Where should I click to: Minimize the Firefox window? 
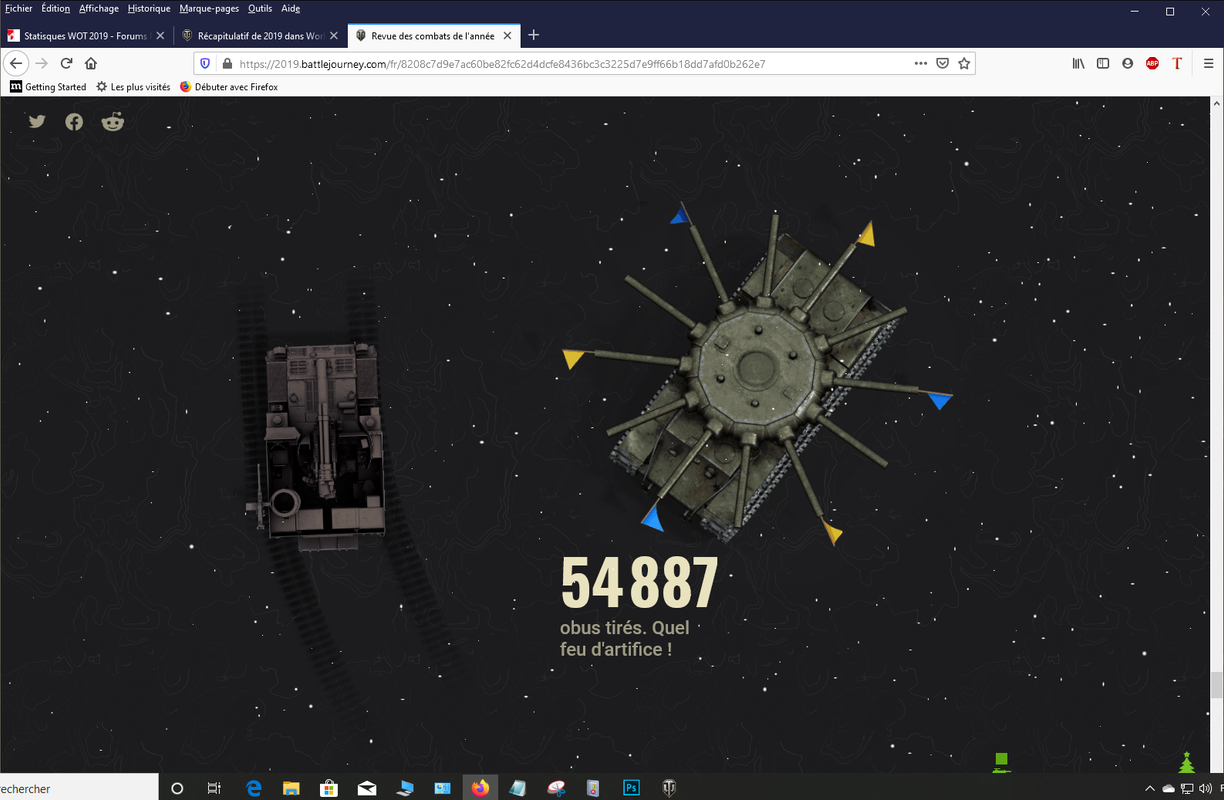1134,11
